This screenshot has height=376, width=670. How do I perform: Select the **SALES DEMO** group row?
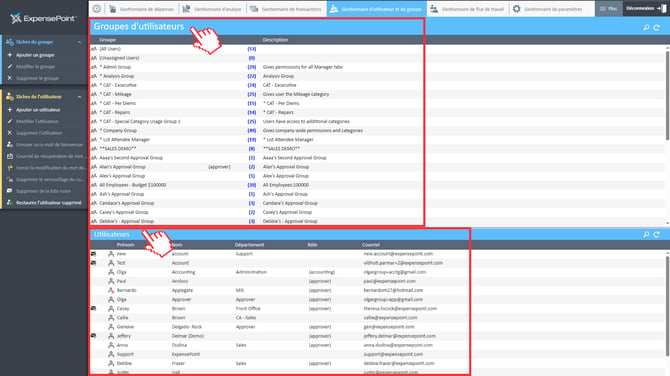pyautogui.click(x=377, y=149)
